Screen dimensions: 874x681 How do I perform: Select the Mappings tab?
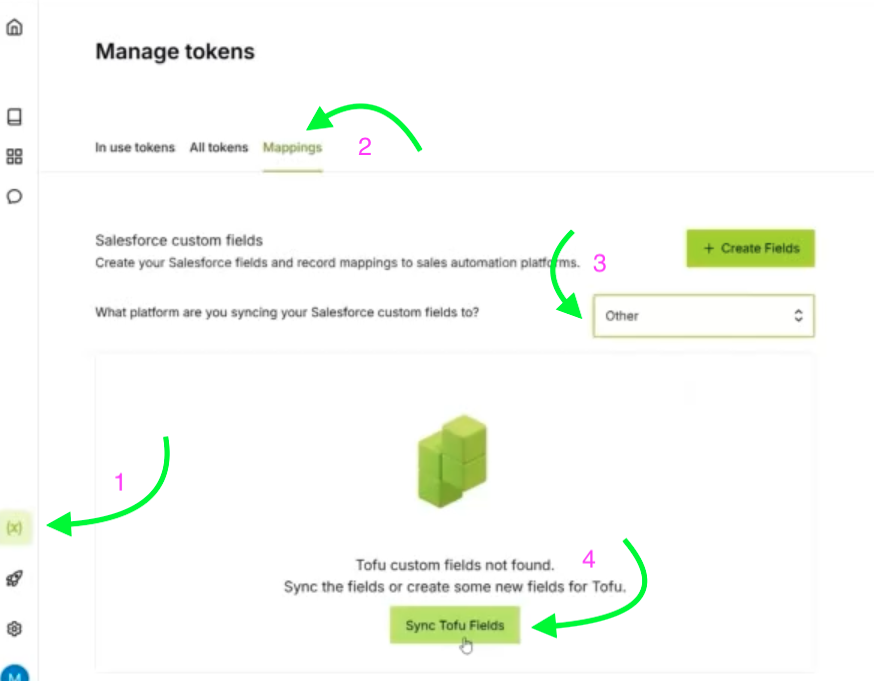[x=292, y=147]
